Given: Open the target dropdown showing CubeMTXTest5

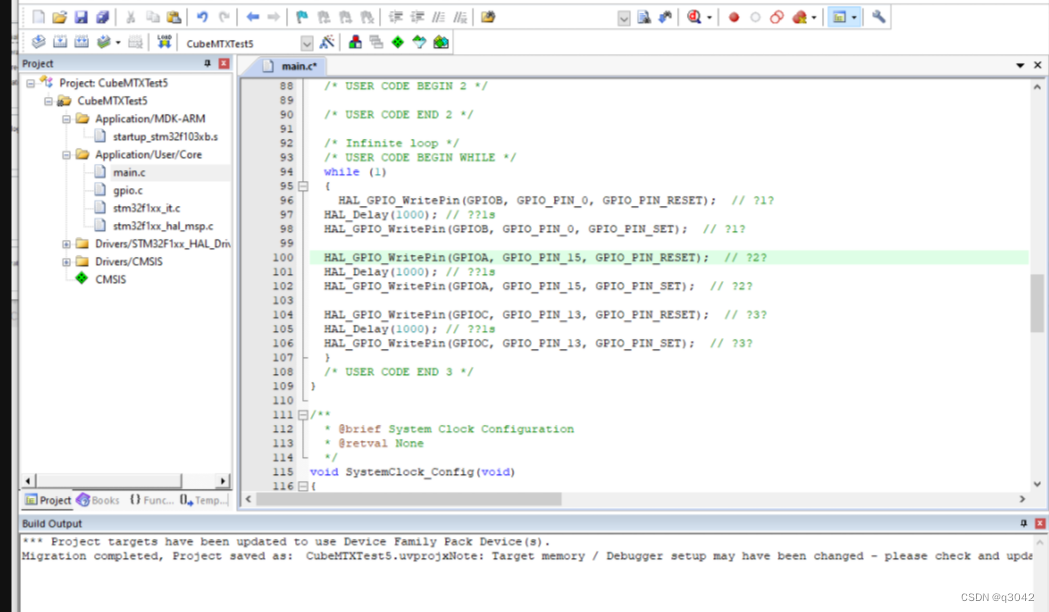Looking at the screenshot, I should point(306,43).
